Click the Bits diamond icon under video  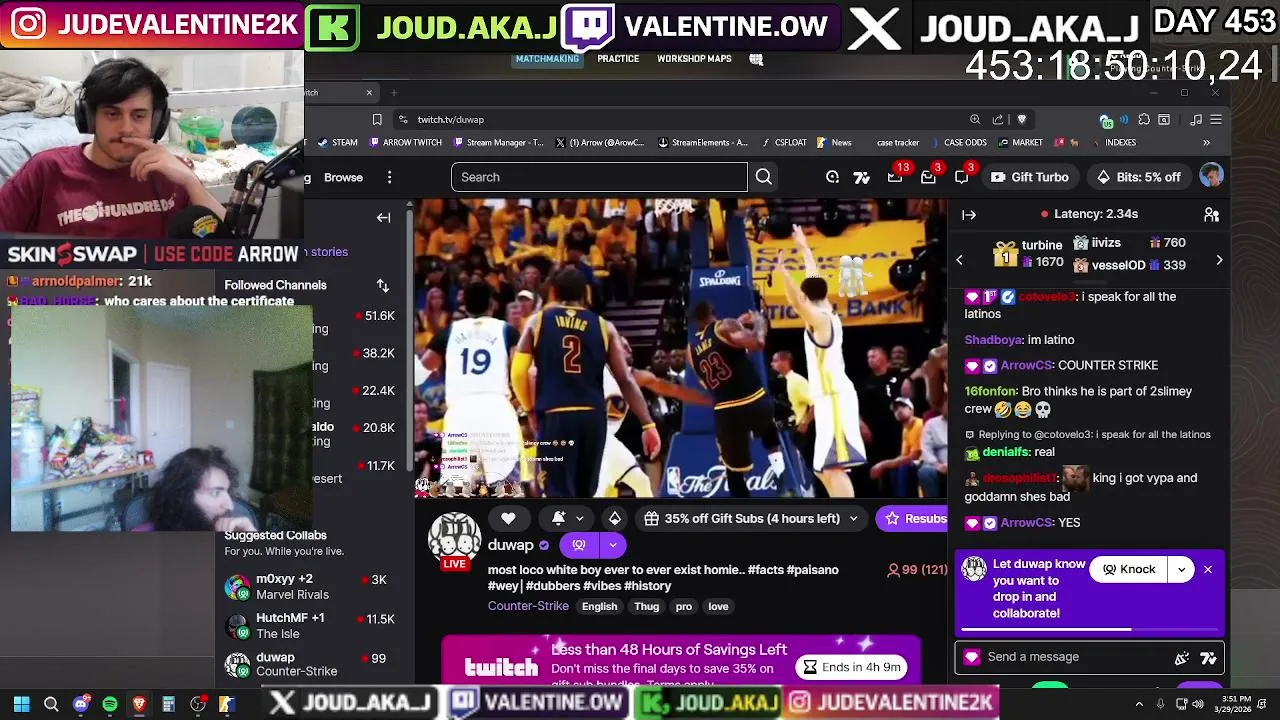point(614,518)
